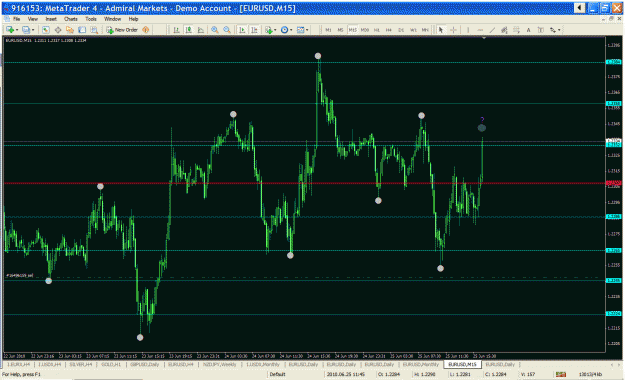Show the Data Window panel
The width and height of the screenshot is (625, 380).
click(58, 30)
